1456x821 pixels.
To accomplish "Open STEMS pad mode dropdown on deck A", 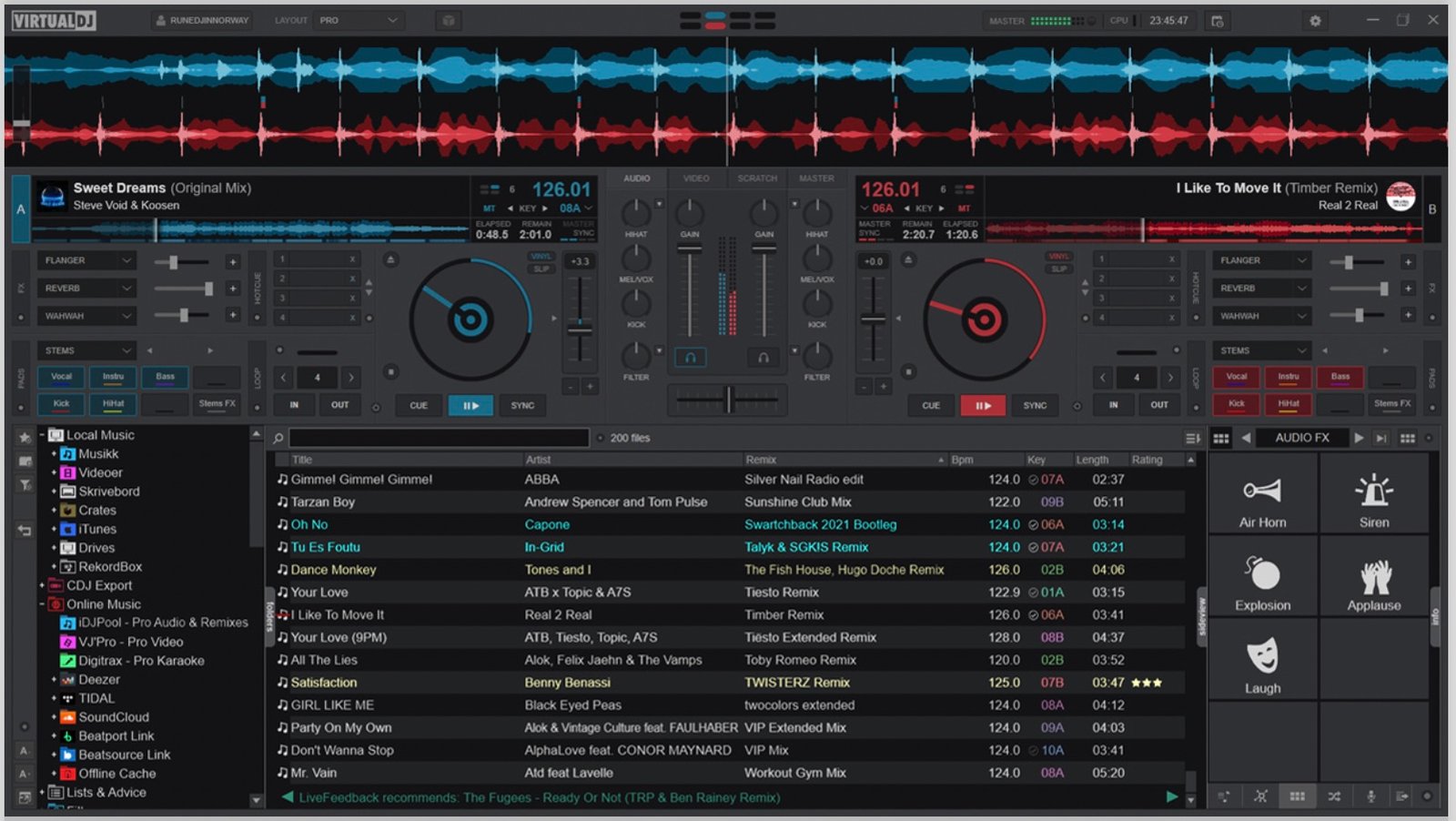I will coord(86,350).
